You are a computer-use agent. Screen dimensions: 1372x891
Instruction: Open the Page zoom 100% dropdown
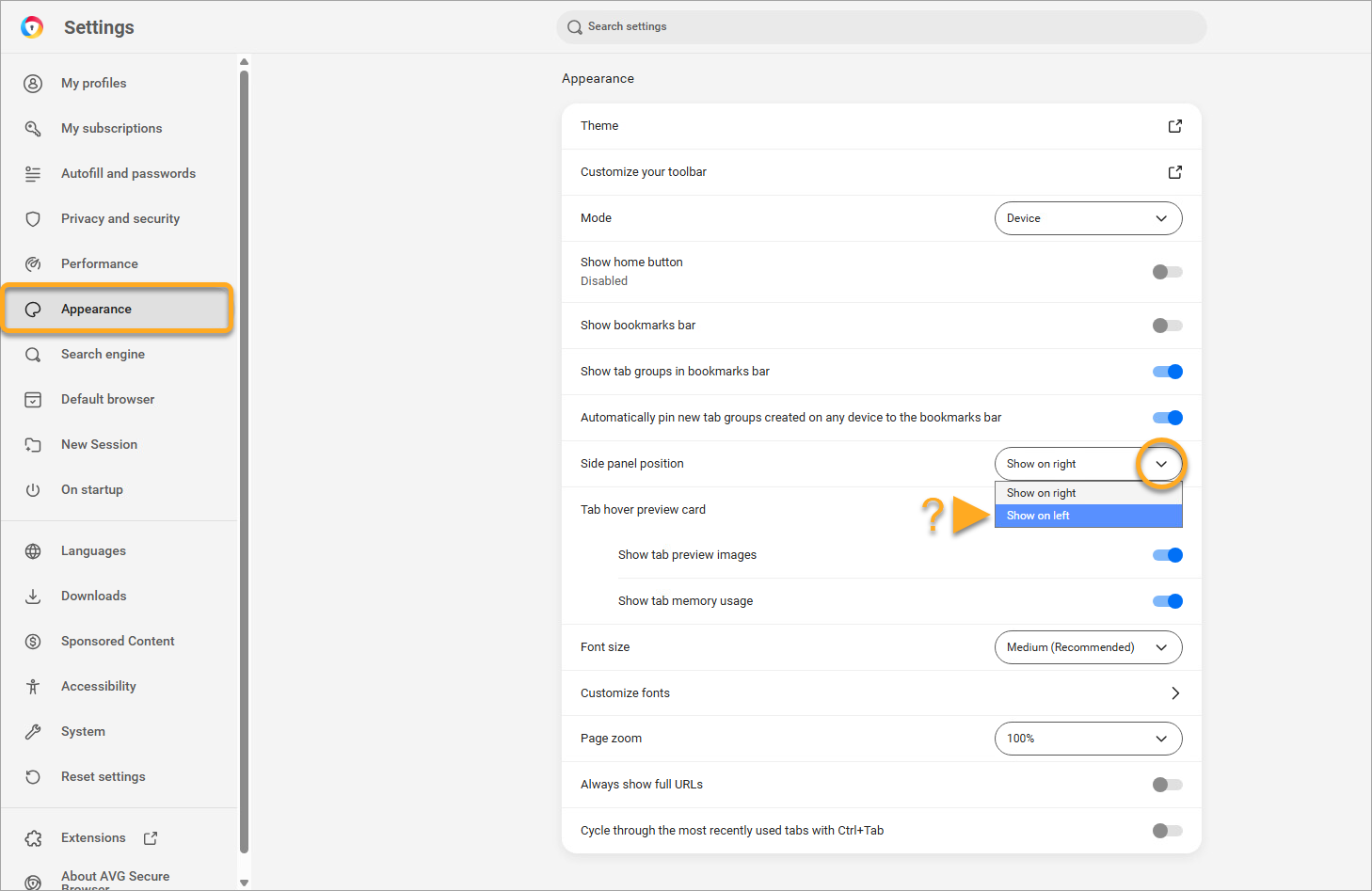tap(1088, 739)
